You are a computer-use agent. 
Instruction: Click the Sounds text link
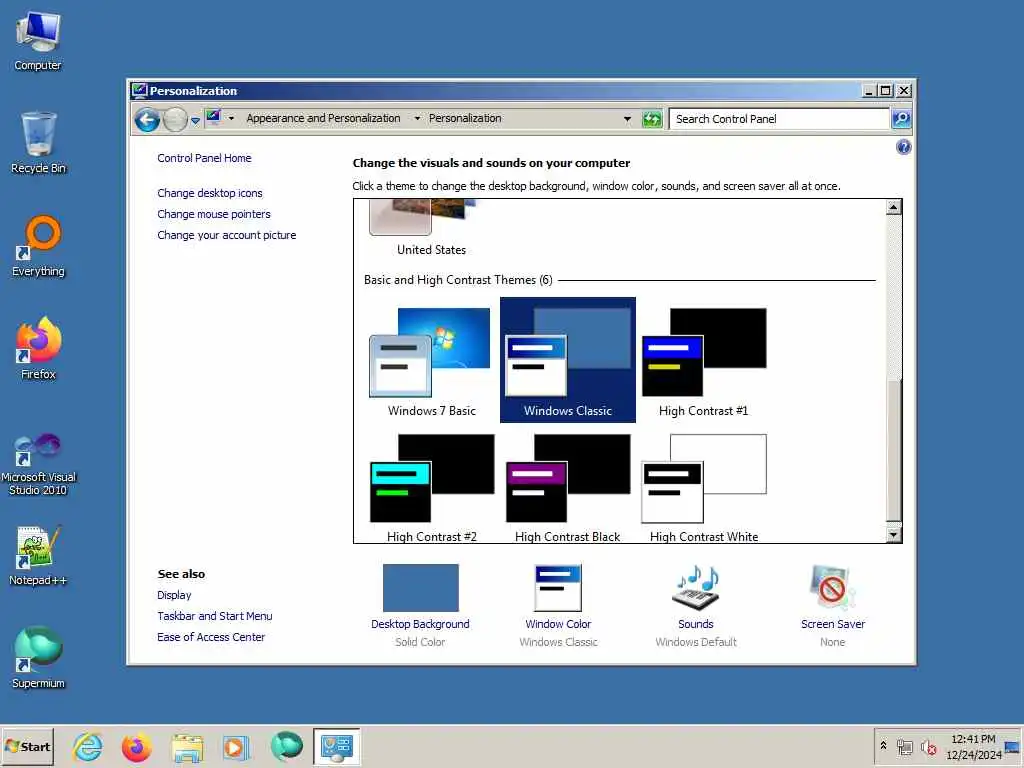696,624
